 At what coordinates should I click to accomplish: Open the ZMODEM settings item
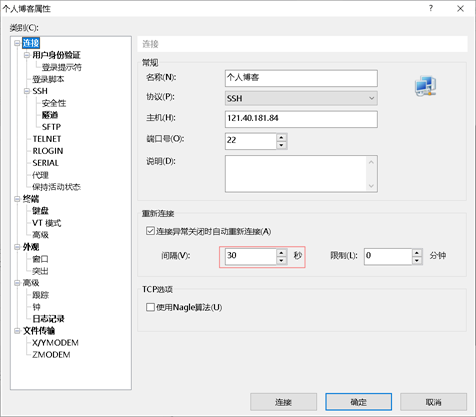[x=51, y=355]
